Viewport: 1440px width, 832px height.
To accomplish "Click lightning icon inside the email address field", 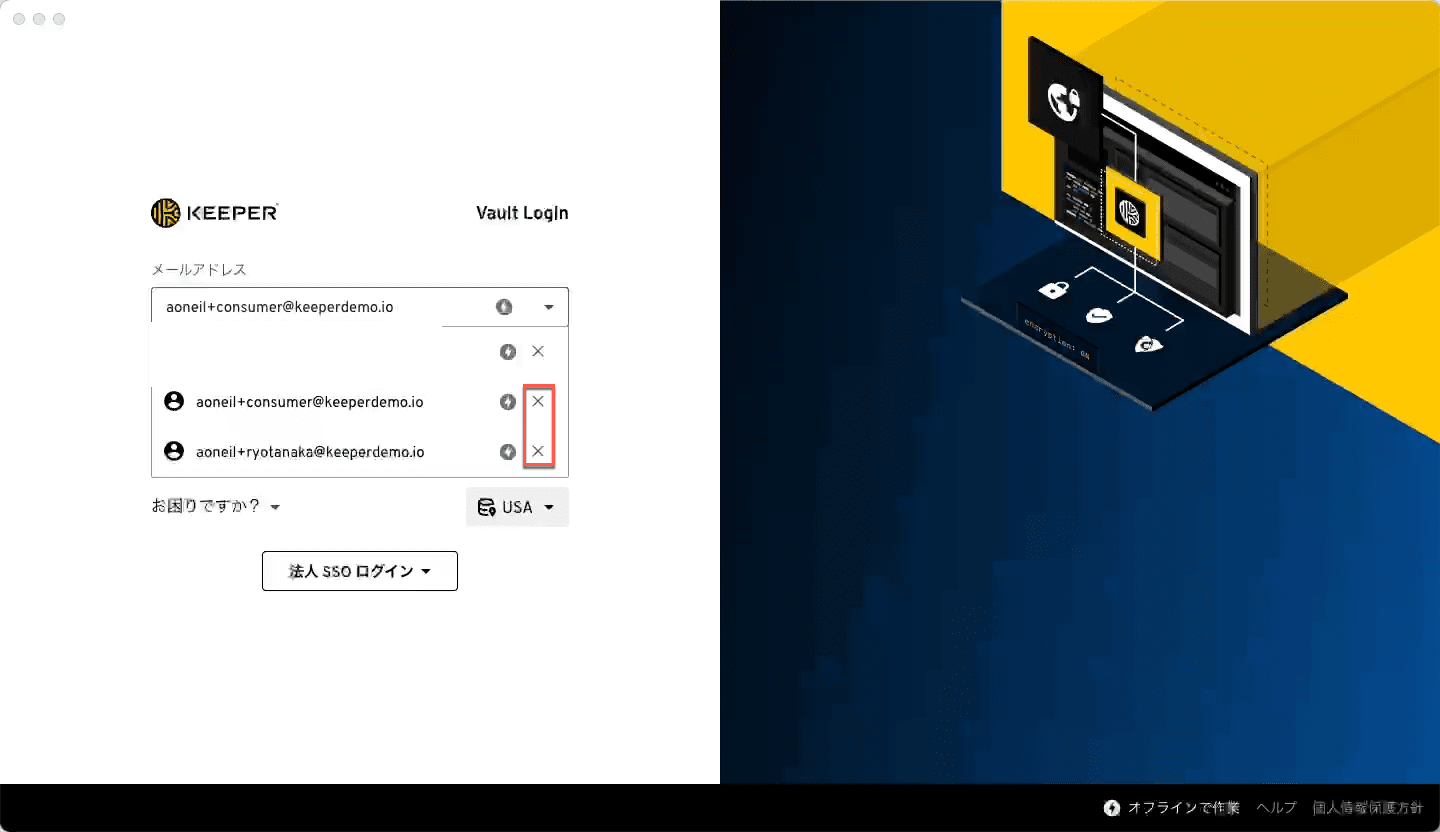I will pyautogui.click(x=504, y=307).
